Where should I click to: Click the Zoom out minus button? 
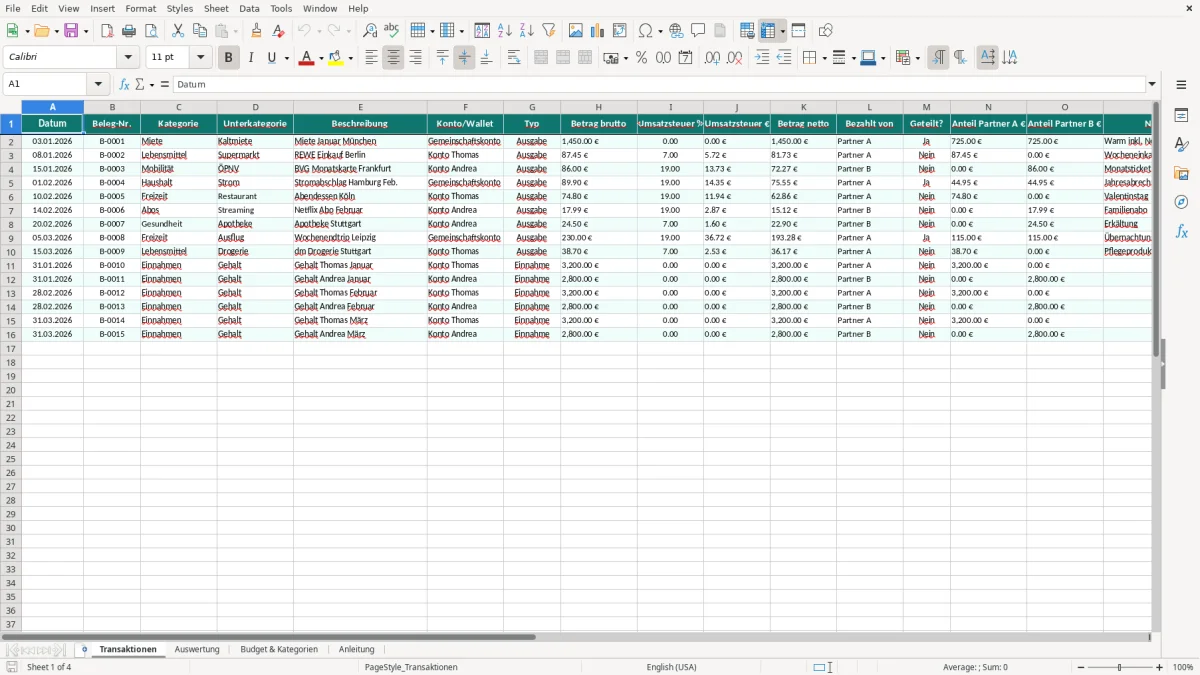coord(1080,667)
